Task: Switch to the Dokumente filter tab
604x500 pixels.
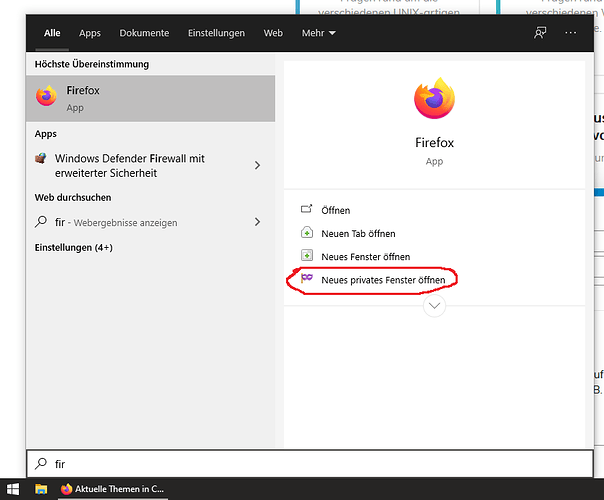Action: pos(144,33)
